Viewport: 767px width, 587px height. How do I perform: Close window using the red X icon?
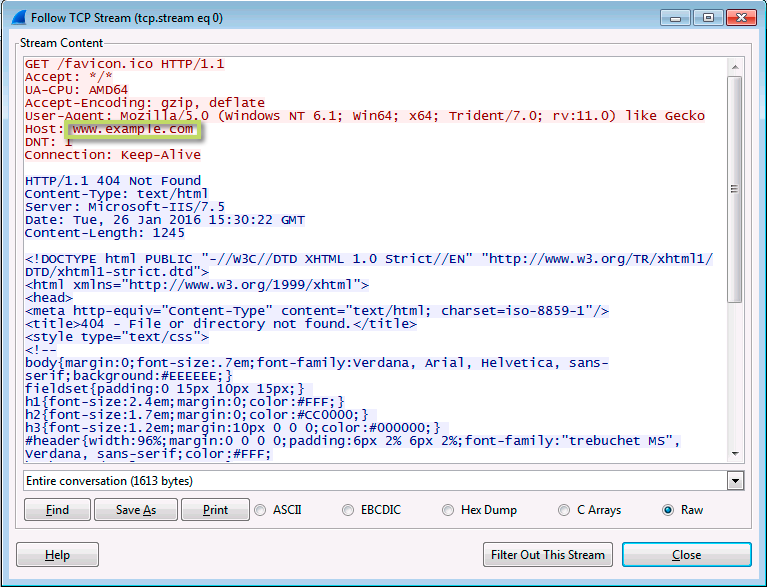click(x=741, y=18)
